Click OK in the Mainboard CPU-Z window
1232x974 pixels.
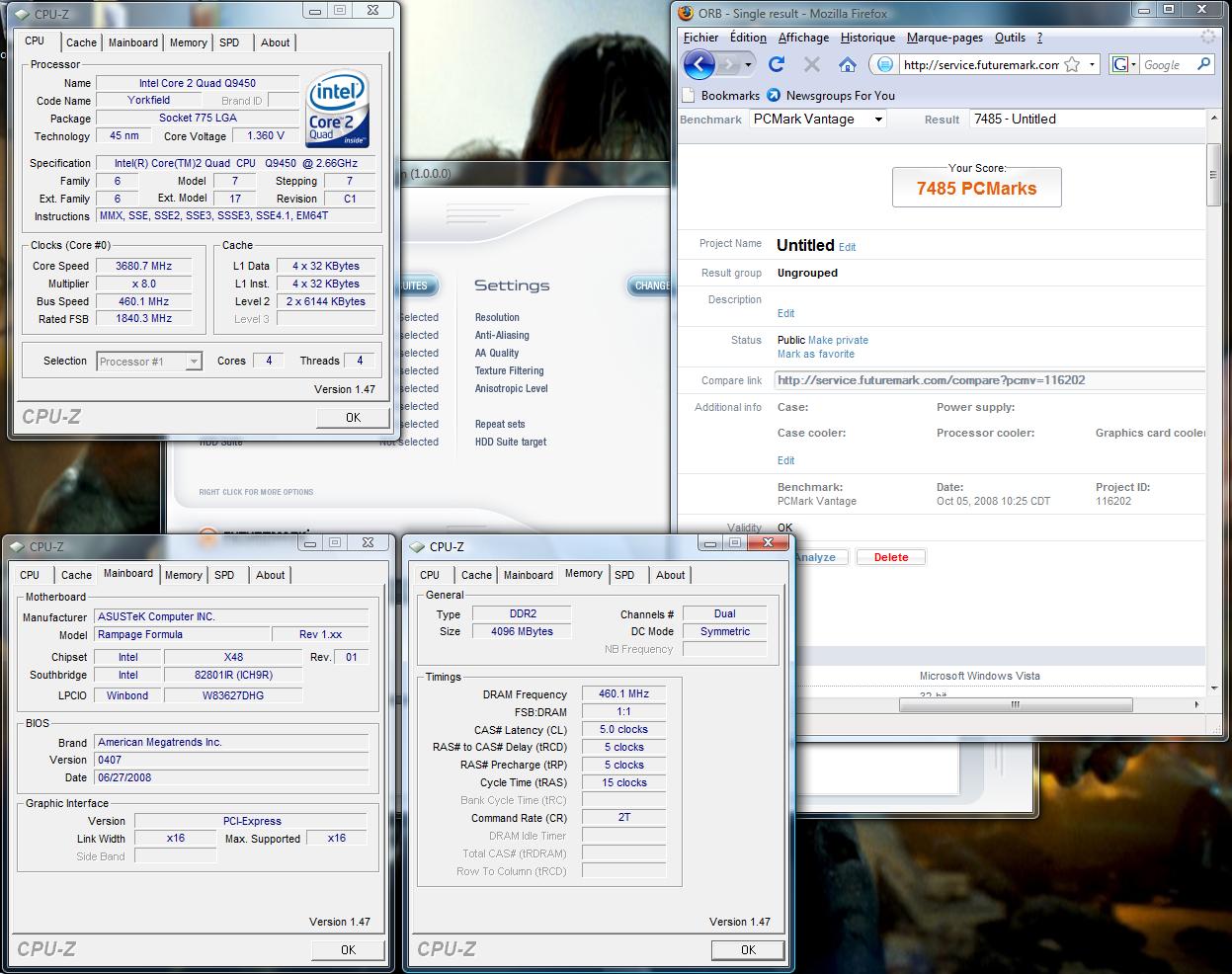coord(348,949)
